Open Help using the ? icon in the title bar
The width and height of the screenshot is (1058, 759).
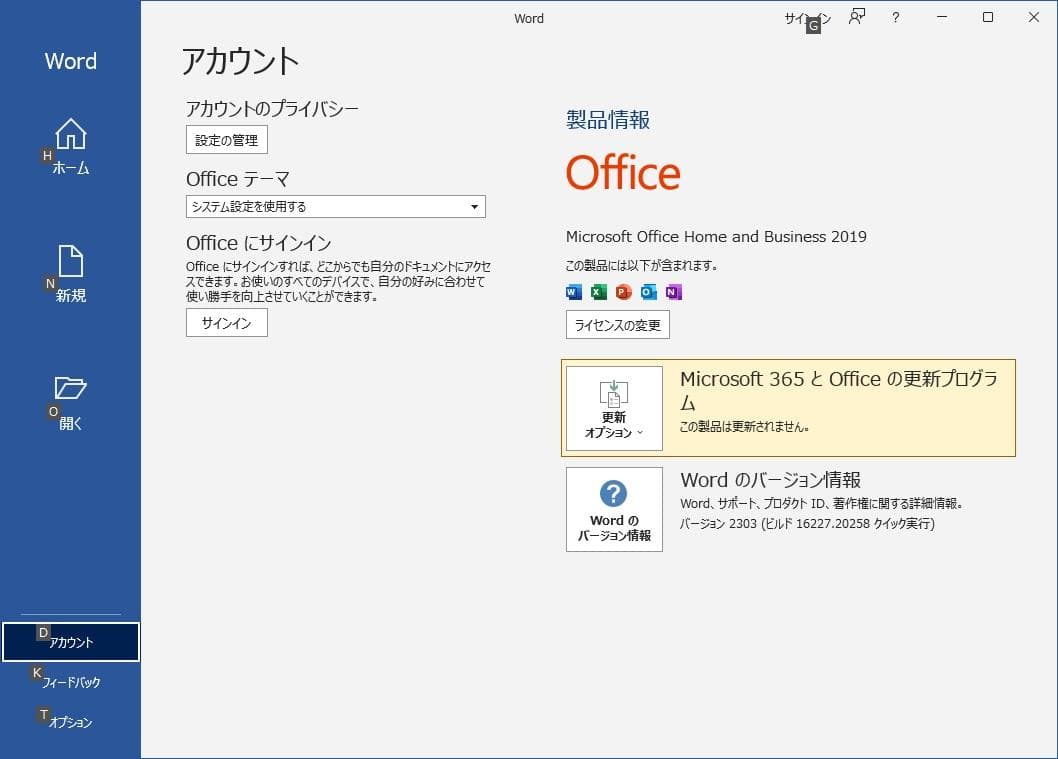click(896, 17)
